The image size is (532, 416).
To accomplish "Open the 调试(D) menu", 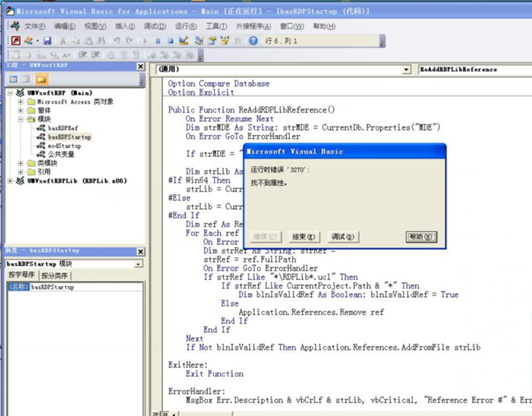I will 155,26.
